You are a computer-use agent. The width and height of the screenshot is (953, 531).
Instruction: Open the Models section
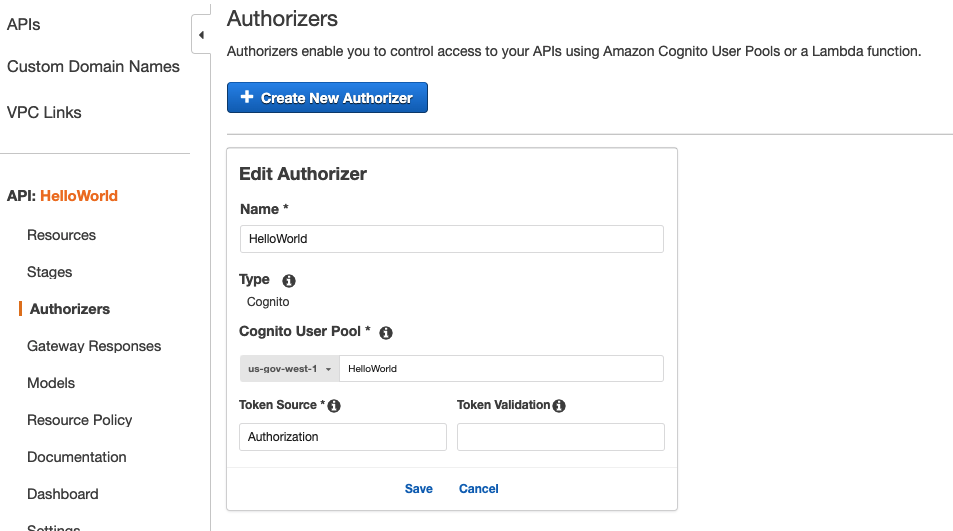click(51, 383)
